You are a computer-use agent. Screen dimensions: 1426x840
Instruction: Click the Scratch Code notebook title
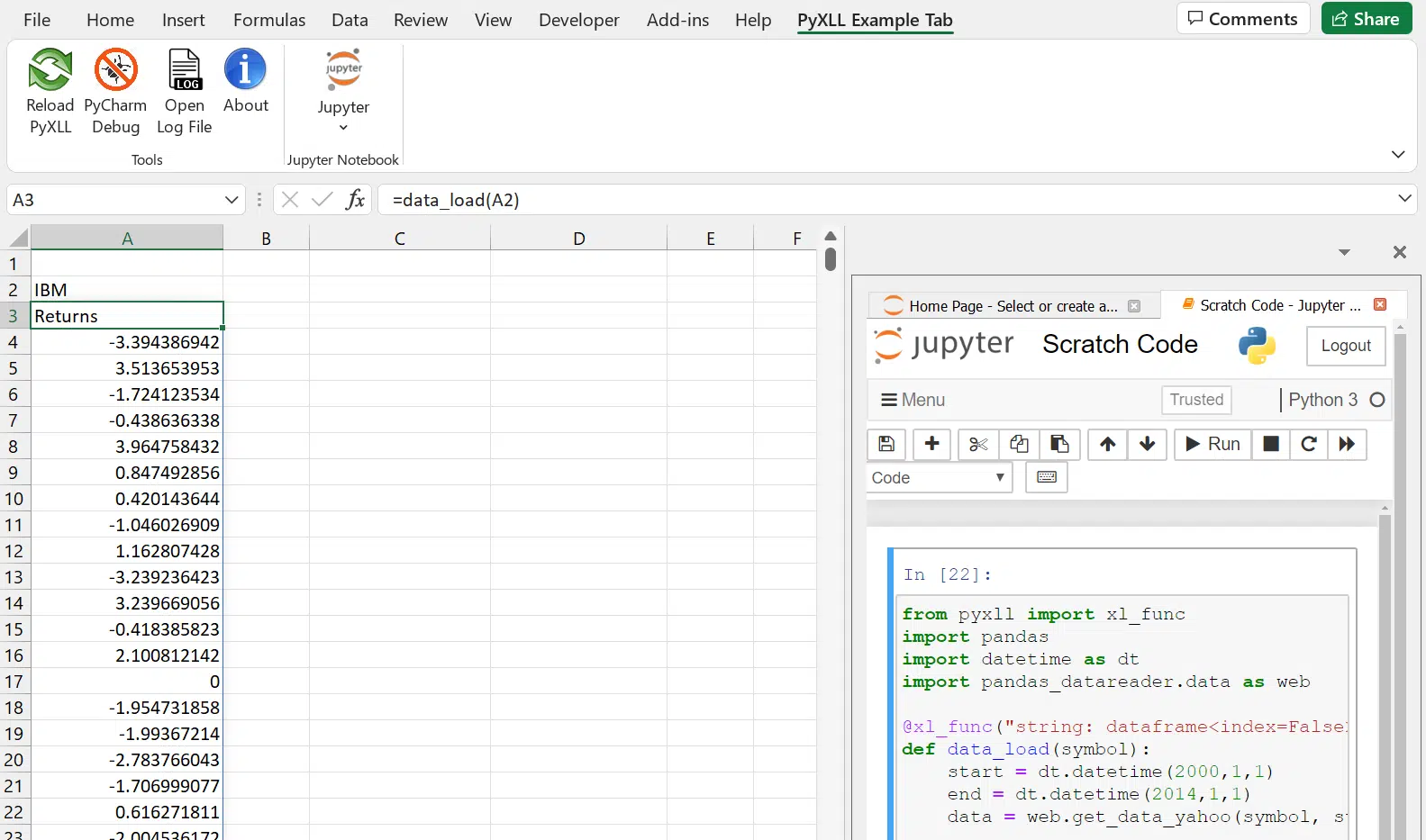1120,345
